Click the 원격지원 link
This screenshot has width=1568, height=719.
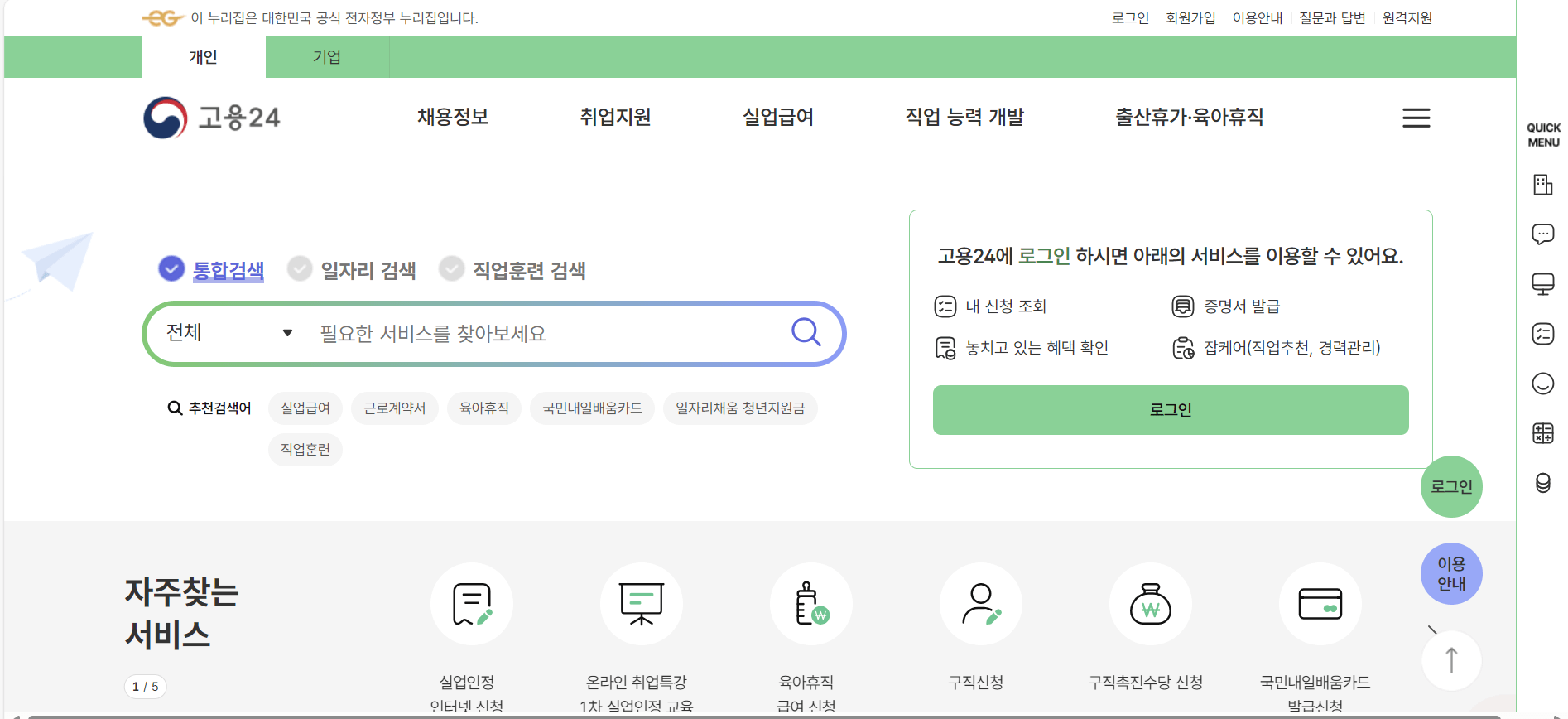pyautogui.click(x=1407, y=18)
